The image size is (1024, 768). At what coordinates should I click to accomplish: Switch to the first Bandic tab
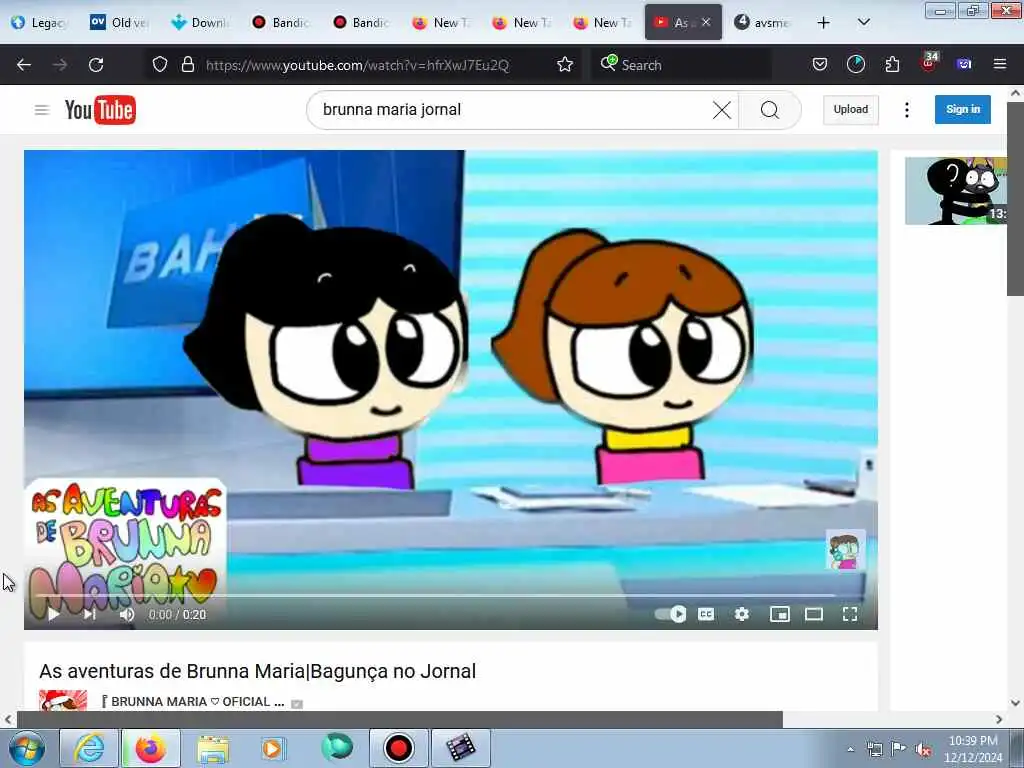tap(281, 22)
